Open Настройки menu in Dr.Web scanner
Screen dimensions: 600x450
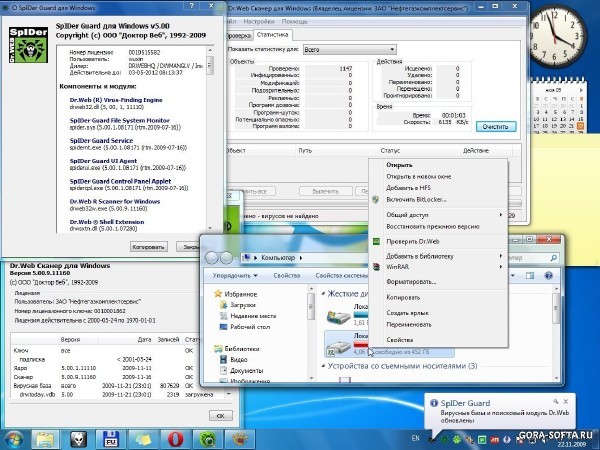point(259,21)
